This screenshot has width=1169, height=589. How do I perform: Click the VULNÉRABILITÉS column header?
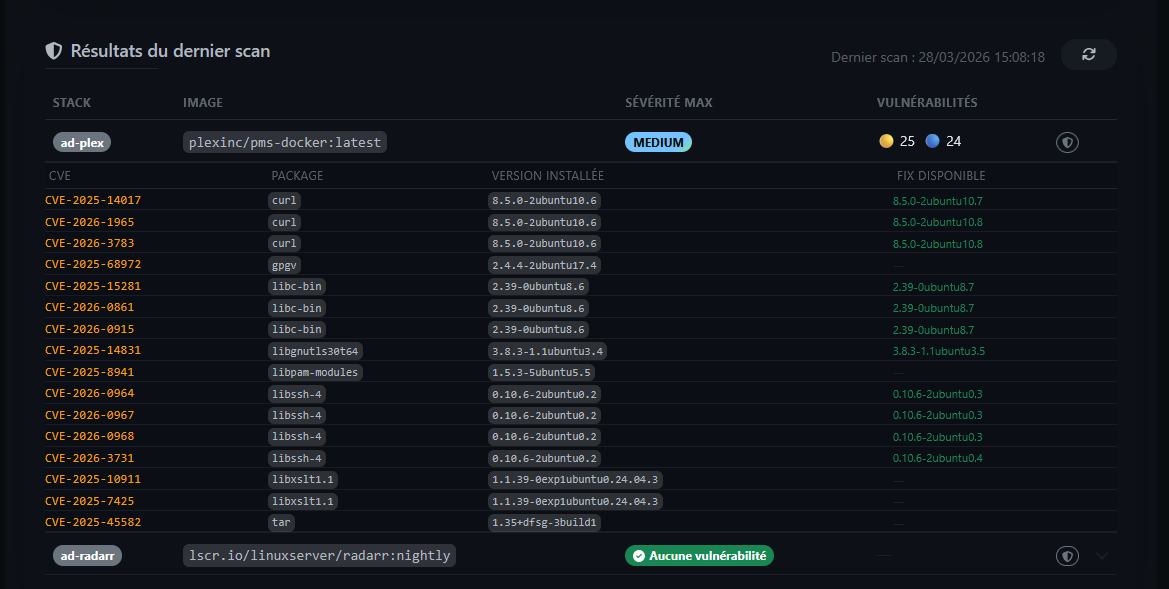coord(927,103)
